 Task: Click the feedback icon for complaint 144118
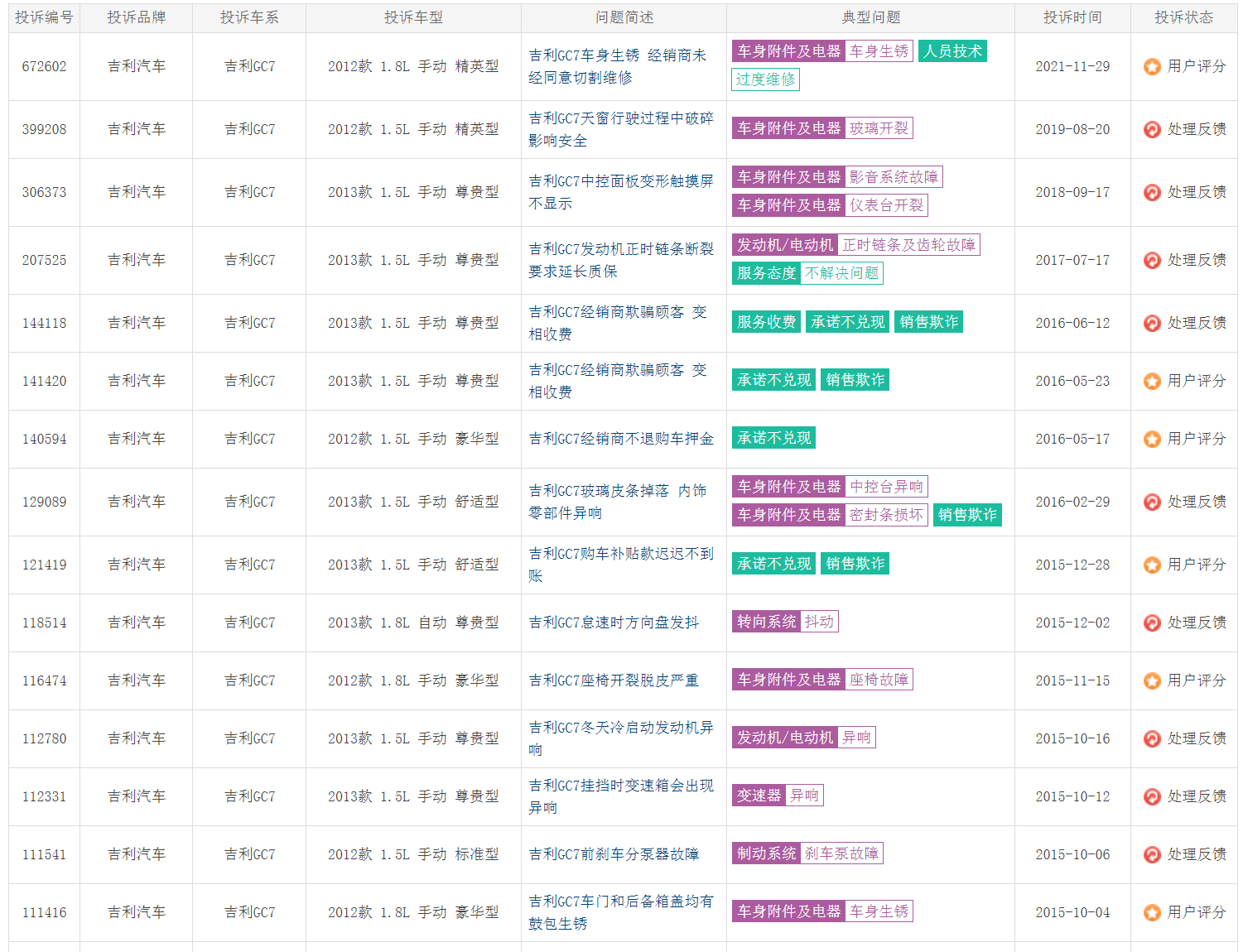1152,323
